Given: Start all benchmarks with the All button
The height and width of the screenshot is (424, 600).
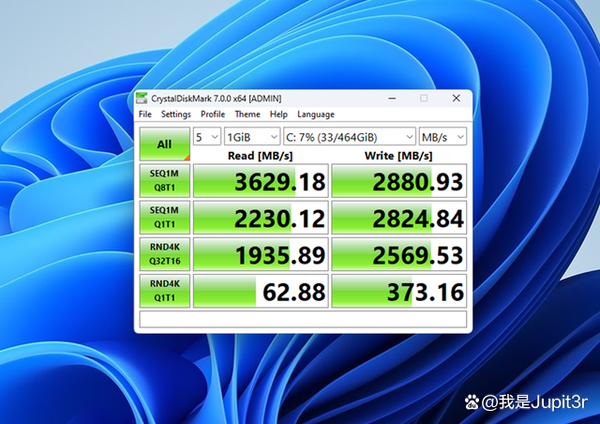Looking at the screenshot, I should coord(164,144).
